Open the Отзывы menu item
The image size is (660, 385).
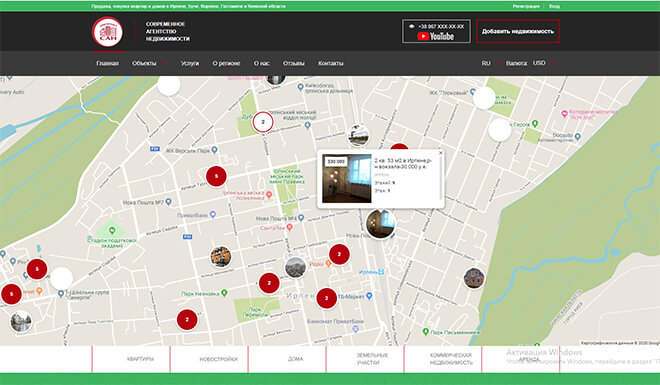tap(293, 63)
